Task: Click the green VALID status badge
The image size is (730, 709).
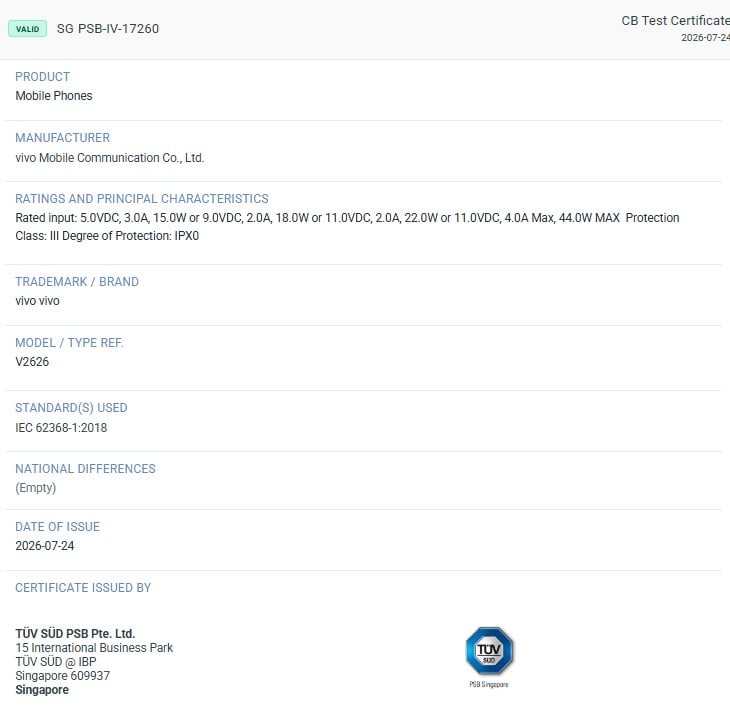Action: click(x=27, y=29)
